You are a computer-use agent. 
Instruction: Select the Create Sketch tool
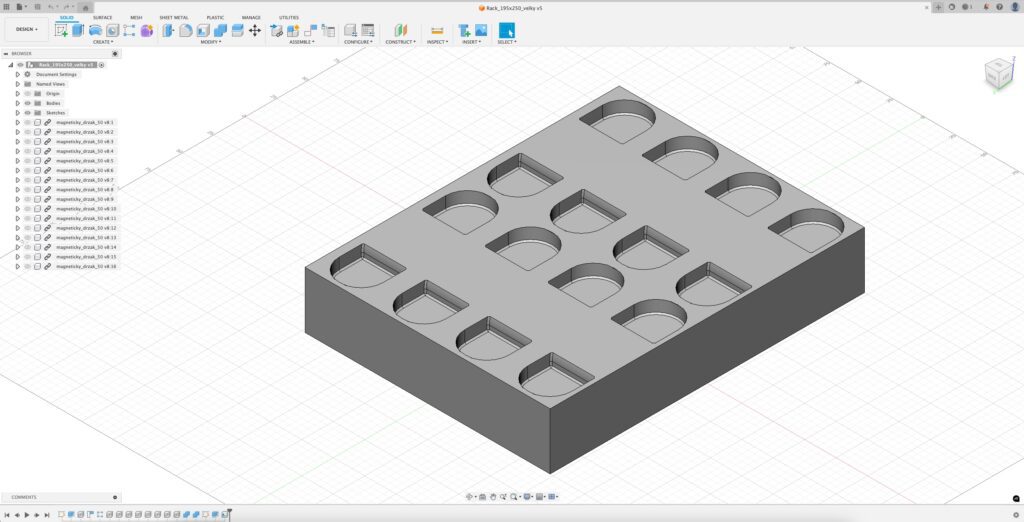click(61, 30)
